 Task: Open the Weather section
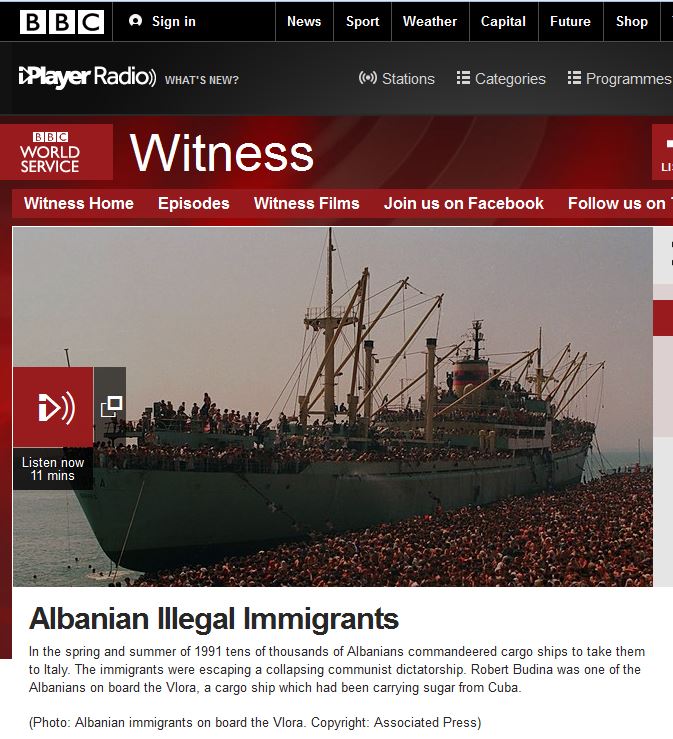coord(430,21)
